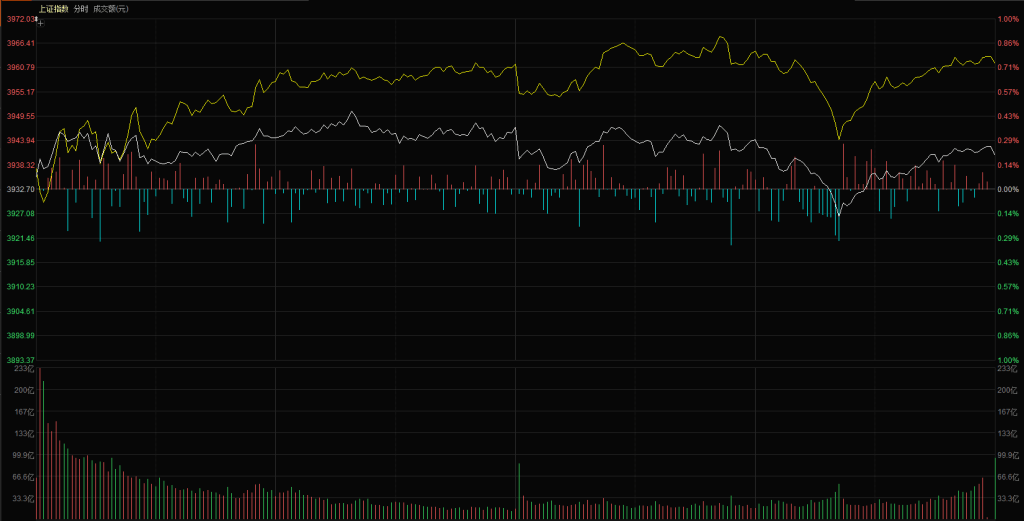Click the plus icon below the chart title
Screen dimensions: 1024x521
coord(40,24)
